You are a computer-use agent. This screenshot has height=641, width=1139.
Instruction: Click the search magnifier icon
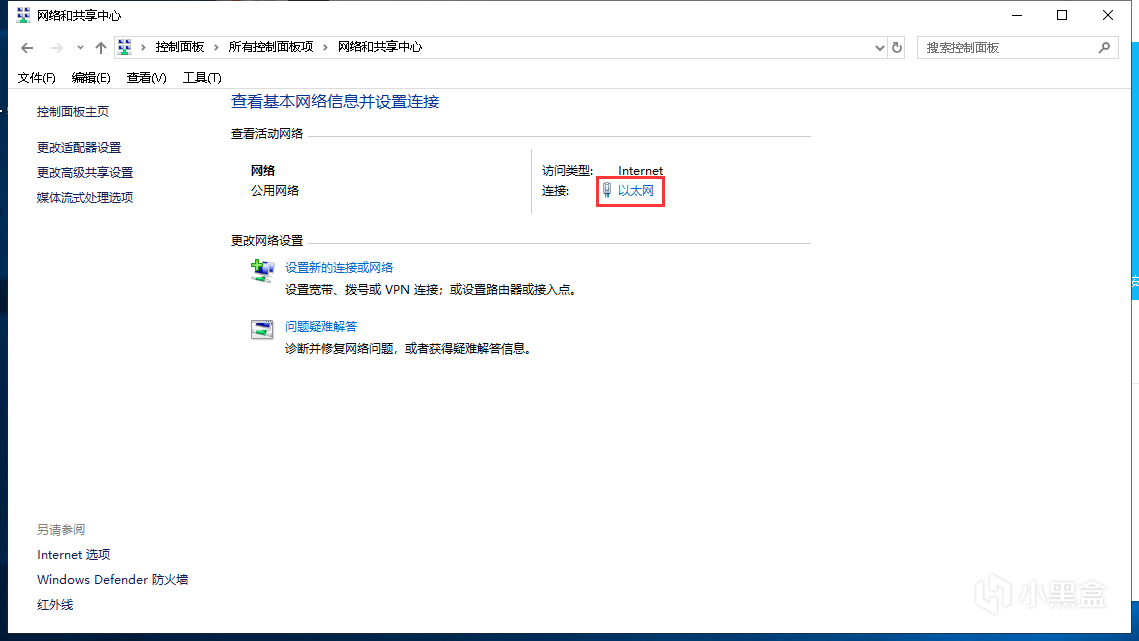pyautogui.click(x=1104, y=47)
